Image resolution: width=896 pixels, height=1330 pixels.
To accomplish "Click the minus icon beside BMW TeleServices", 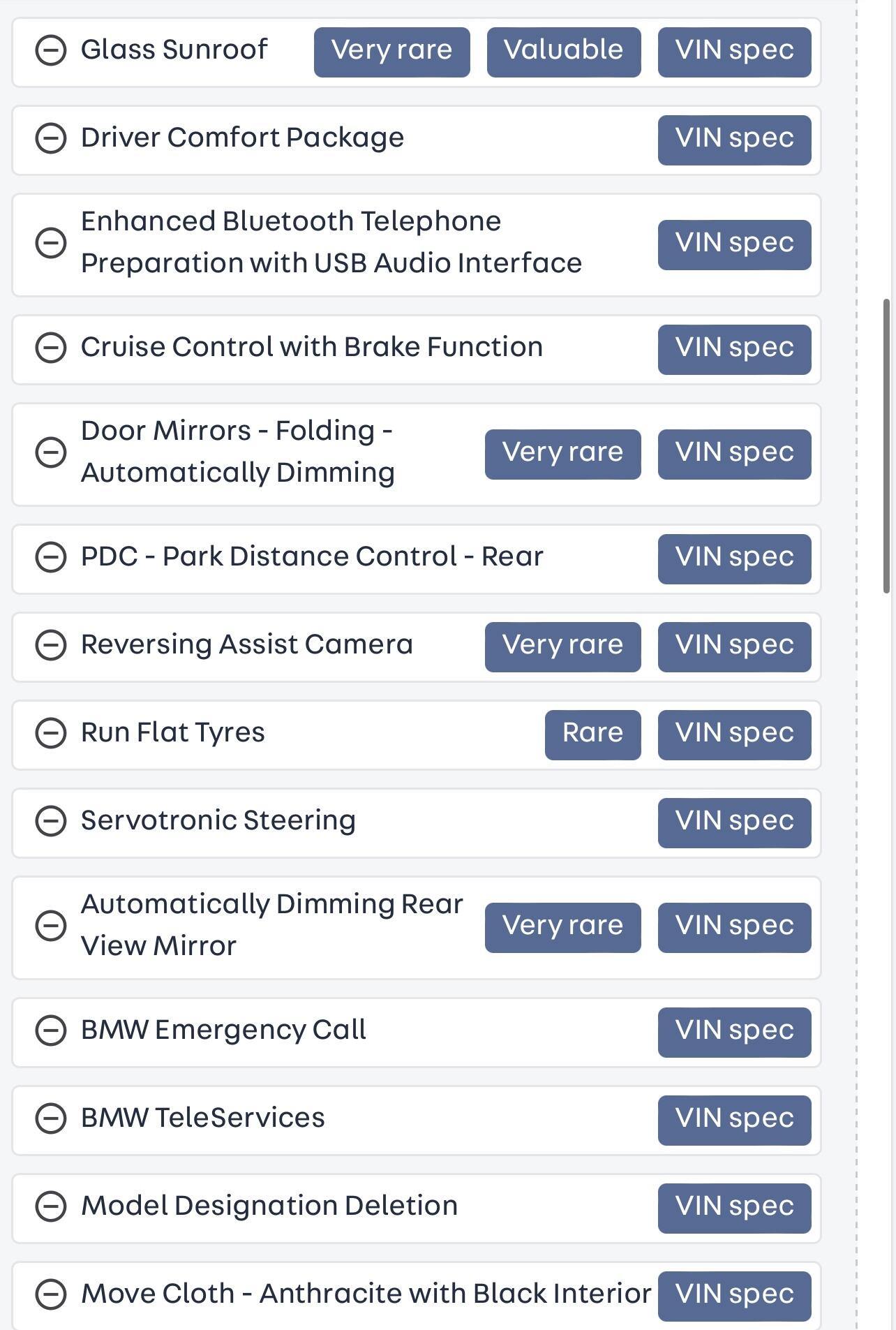I will click(51, 1118).
